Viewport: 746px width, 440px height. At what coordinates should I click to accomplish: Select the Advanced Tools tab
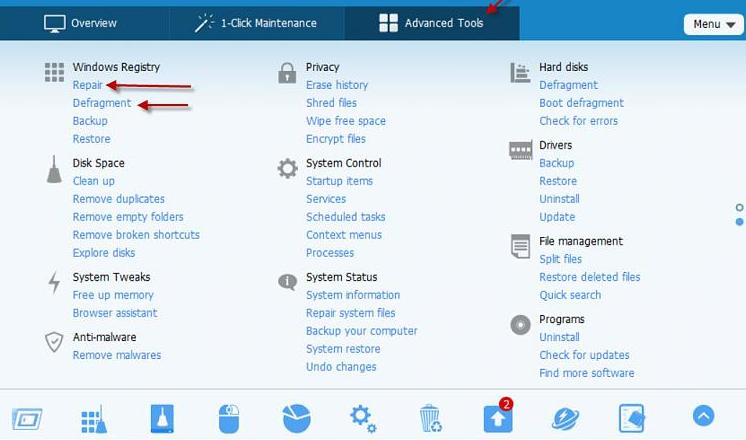(x=431, y=23)
